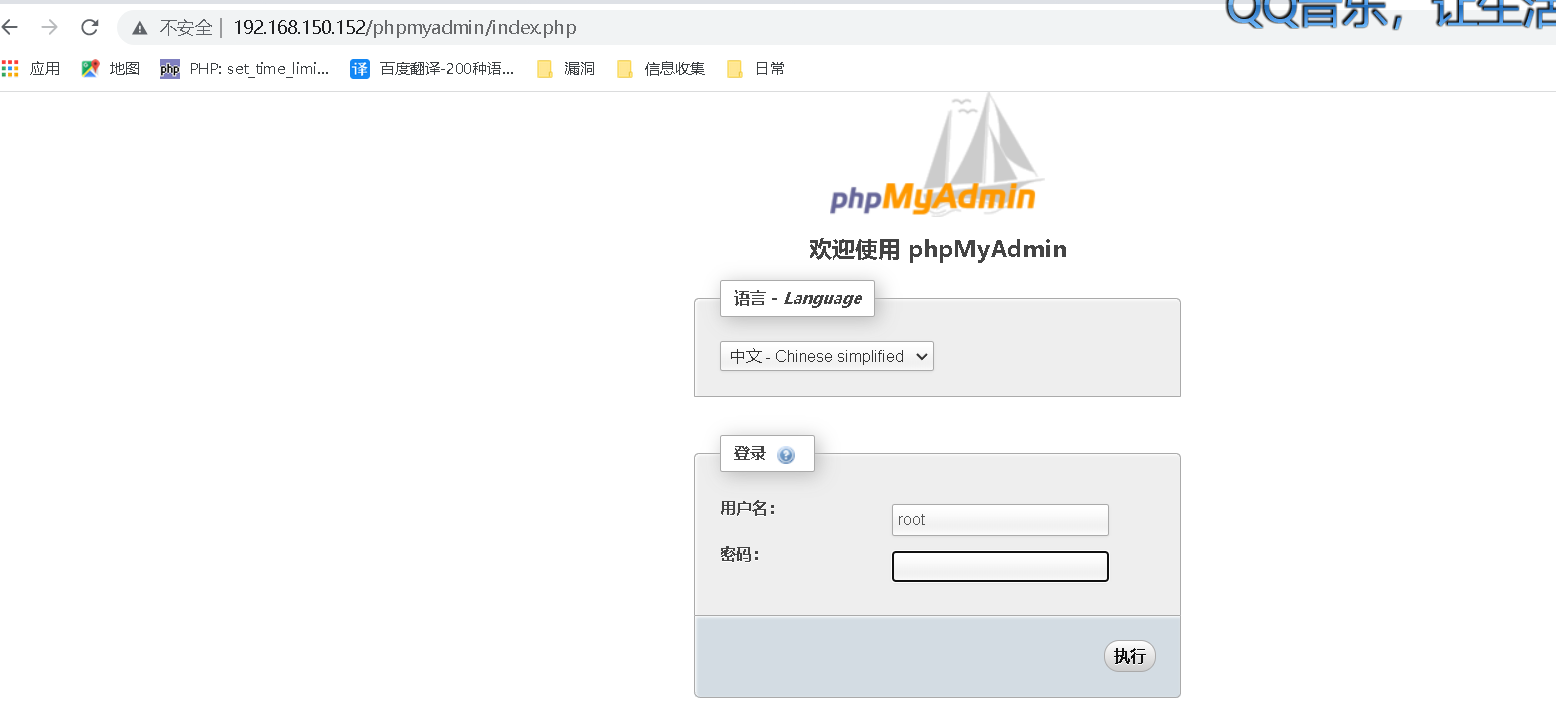1556x705 pixels.
Task: Reload the phpMyAdmin page
Action: coord(89,27)
